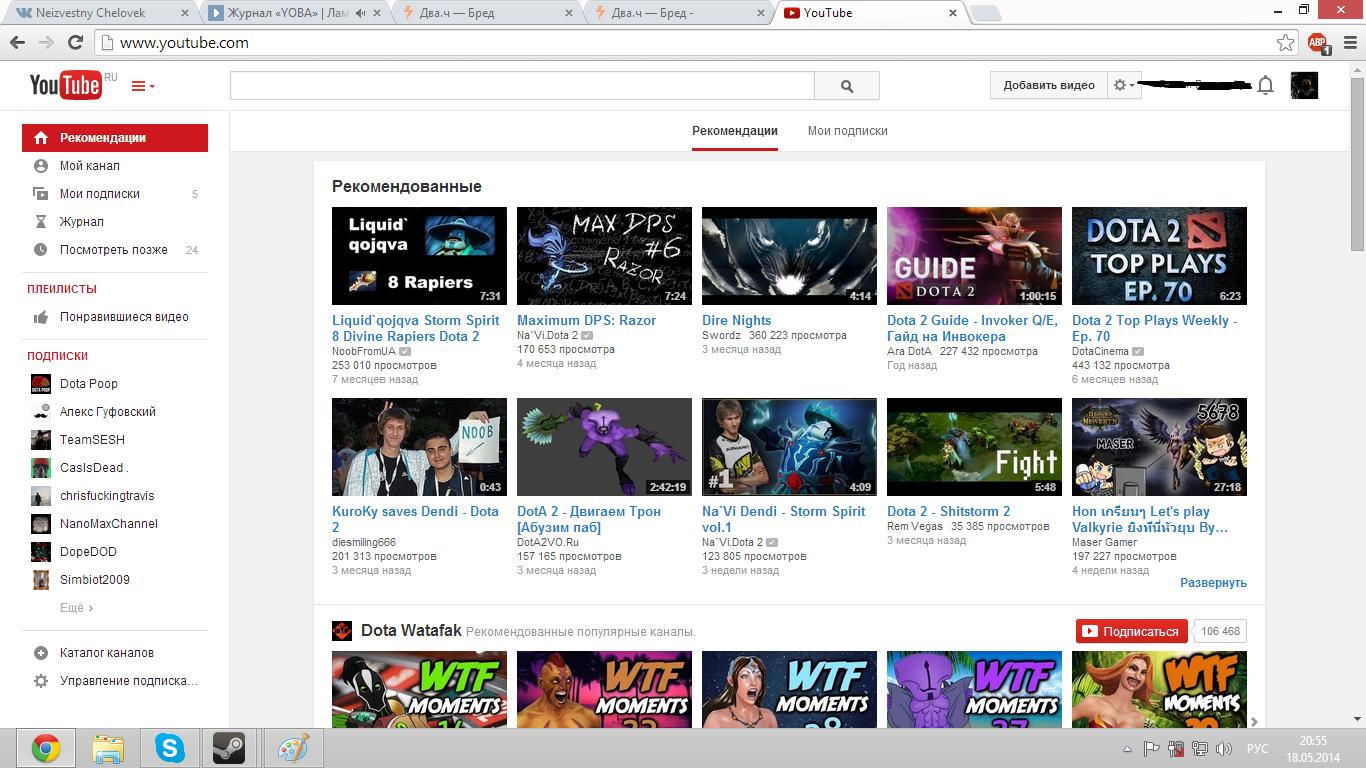Click the volume speaker icon in system tray
The height and width of the screenshot is (768, 1366).
1221,749
